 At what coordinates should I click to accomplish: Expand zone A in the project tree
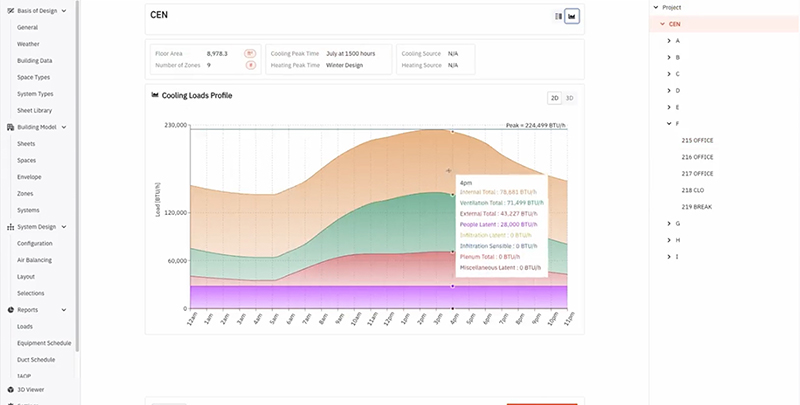(669, 41)
